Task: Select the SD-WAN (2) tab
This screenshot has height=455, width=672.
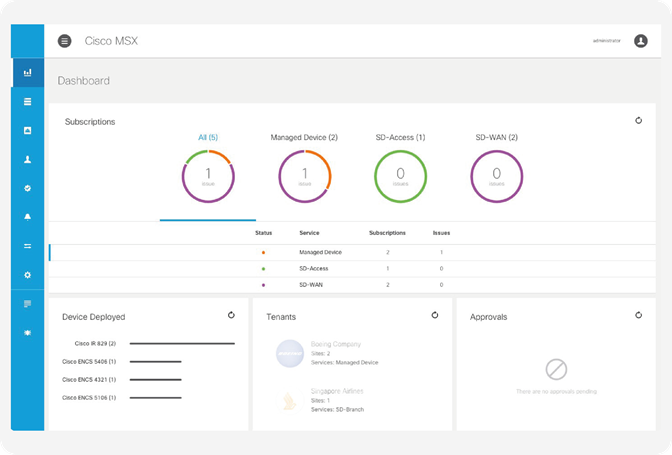Action: point(497,138)
